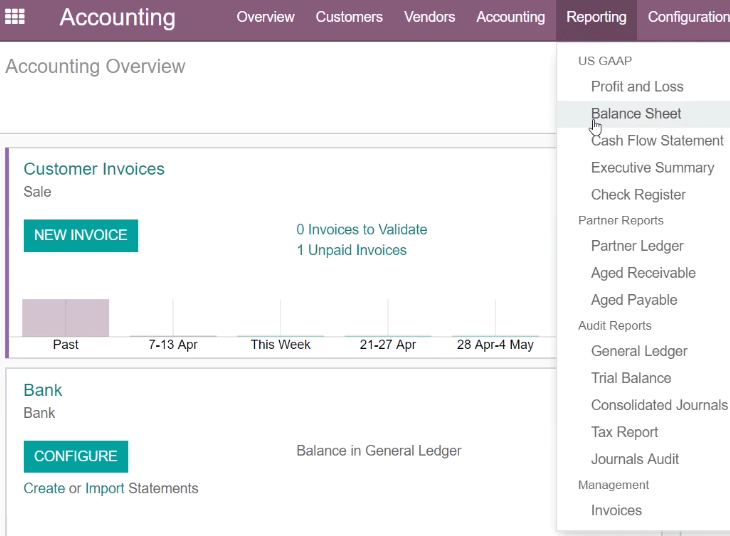Click the Bank CONFIGURE button
The image size is (730, 536).
coord(75,456)
